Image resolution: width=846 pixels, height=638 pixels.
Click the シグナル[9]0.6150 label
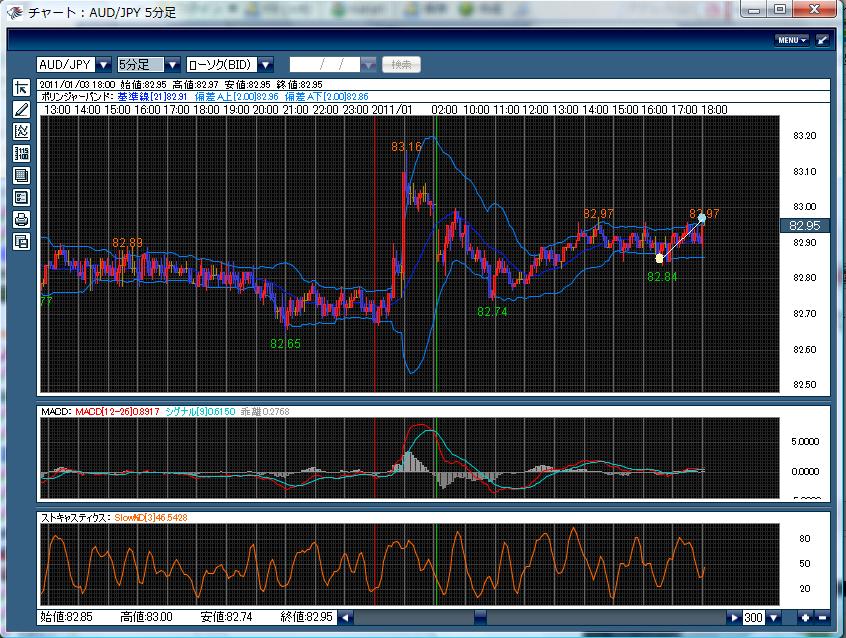pos(200,411)
